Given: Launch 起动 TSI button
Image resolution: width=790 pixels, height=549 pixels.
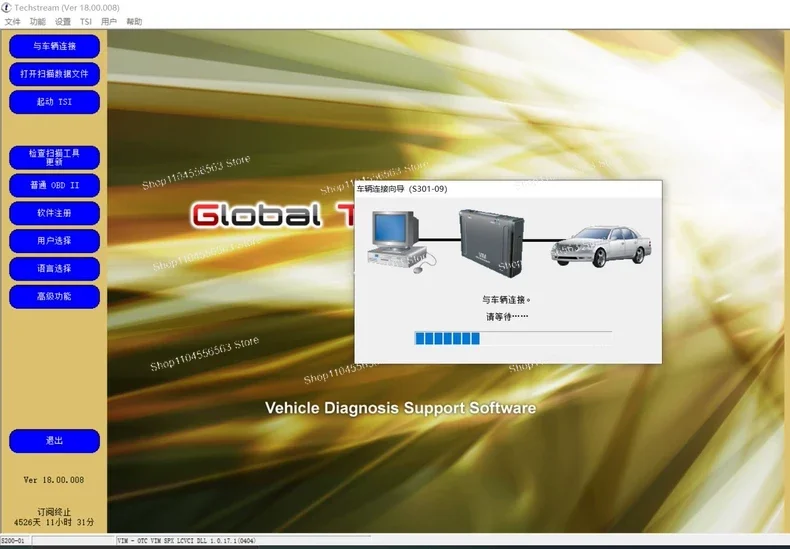Looking at the screenshot, I should (54, 102).
